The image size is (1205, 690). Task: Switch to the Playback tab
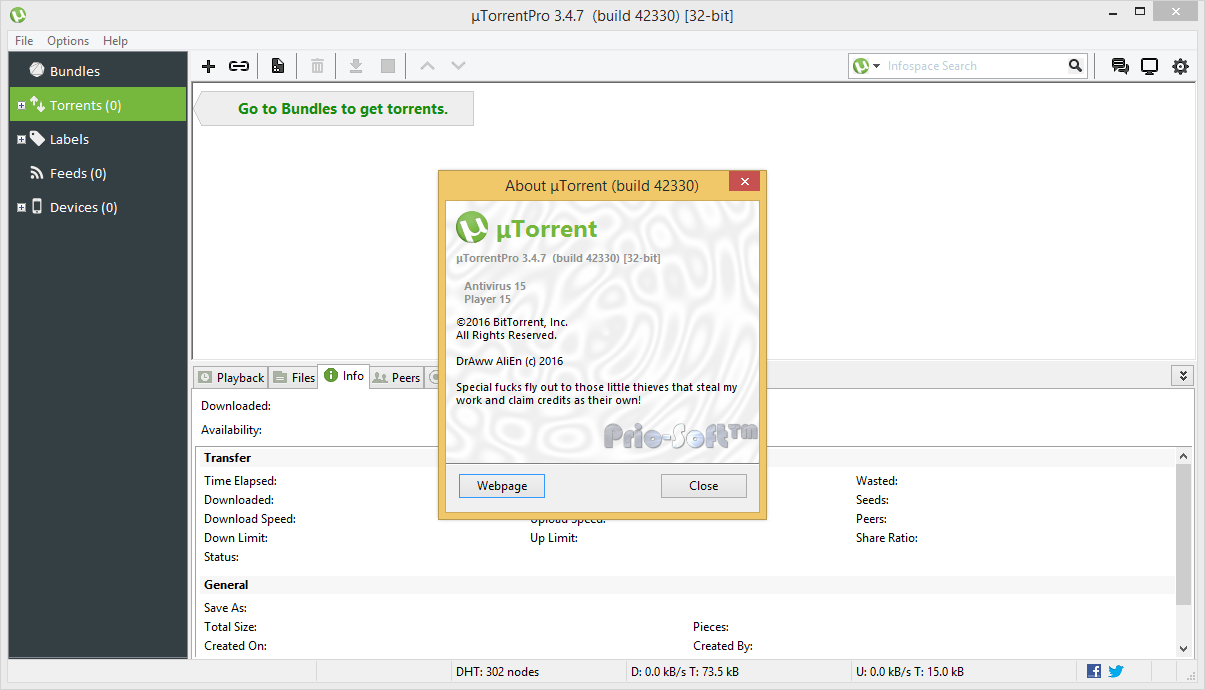231,377
